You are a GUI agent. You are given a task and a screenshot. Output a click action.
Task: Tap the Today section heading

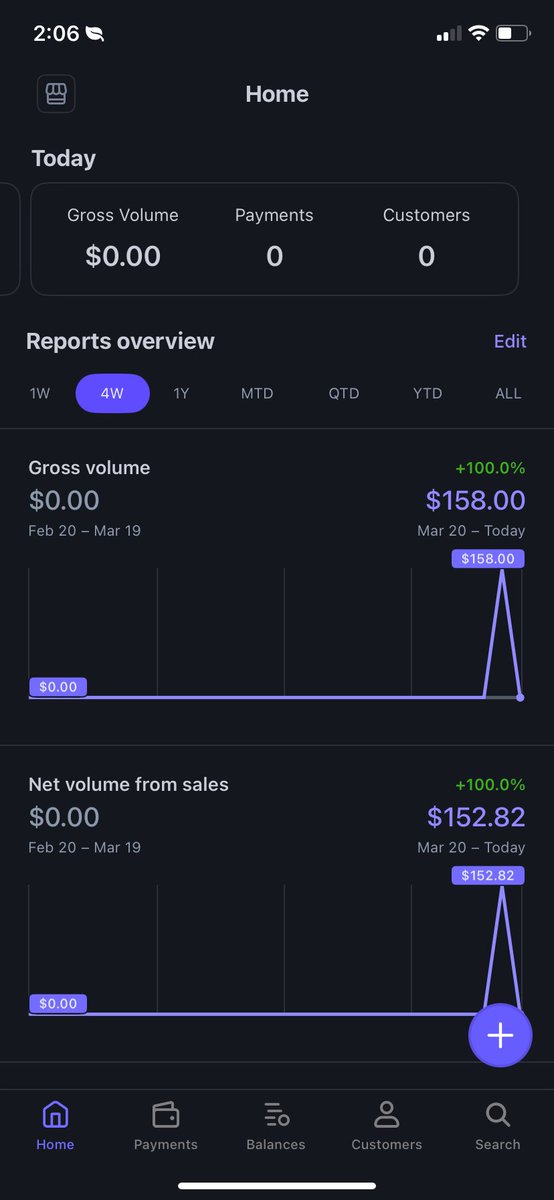(x=64, y=158)
